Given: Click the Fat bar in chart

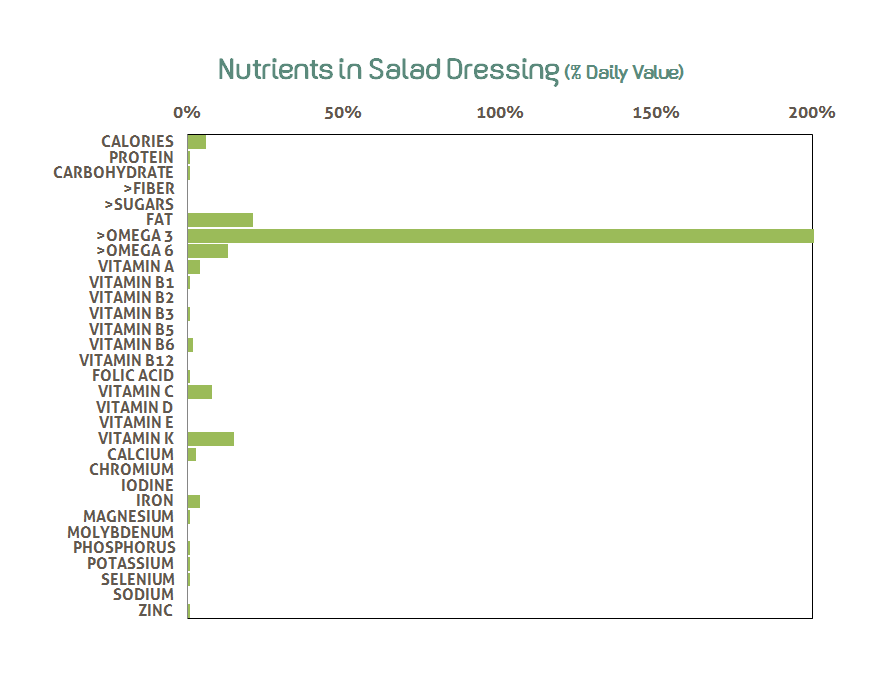Looking at the screenshot, I should coord(220,220).
